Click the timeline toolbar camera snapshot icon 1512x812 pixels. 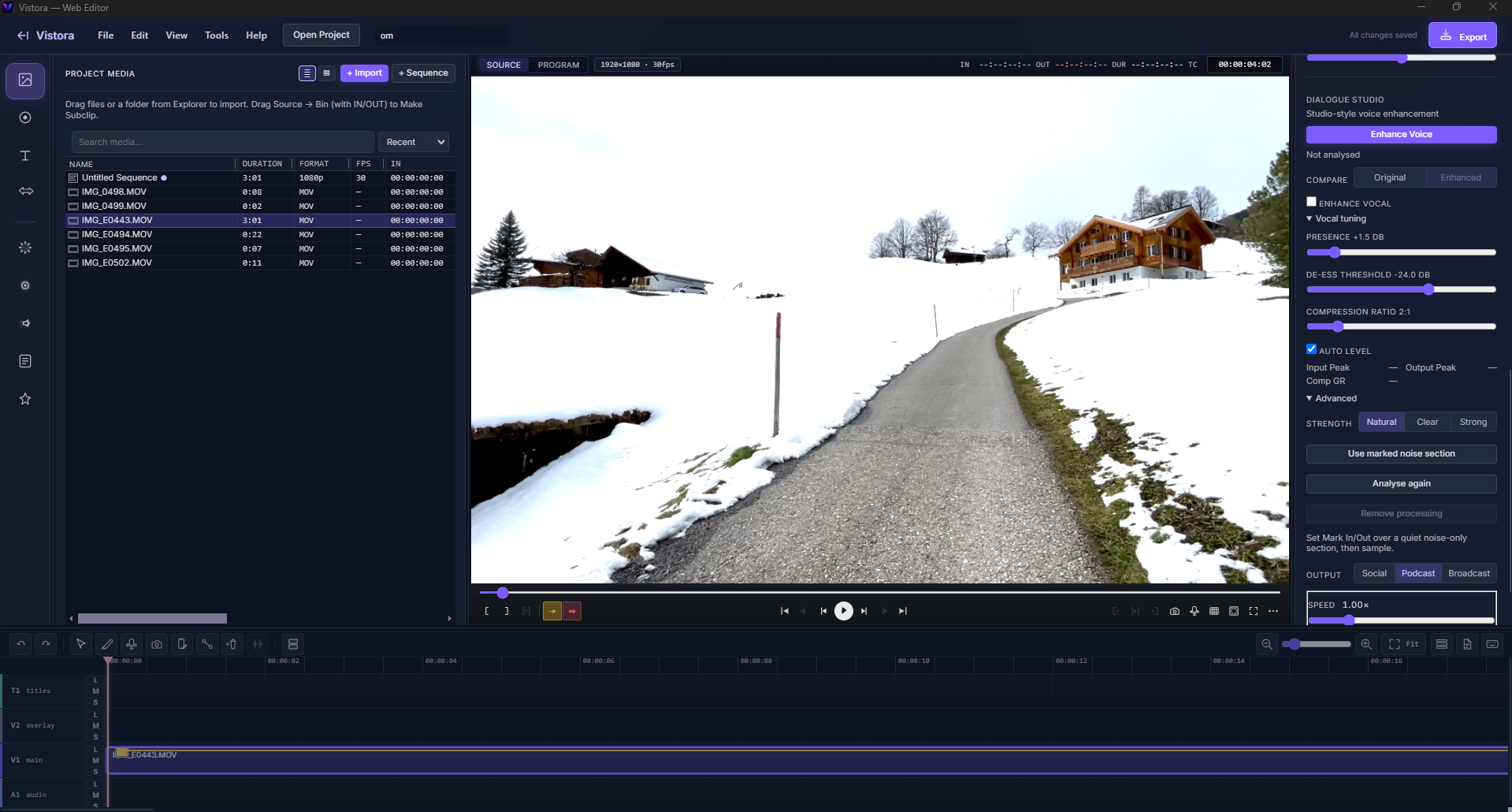[157, 644]
